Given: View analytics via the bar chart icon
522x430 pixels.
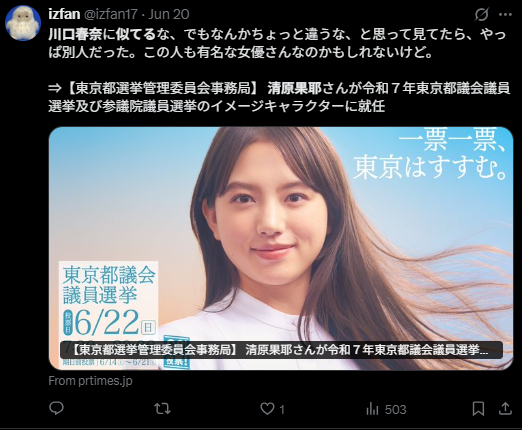Looking at the screenshot, I should (372, 409).
